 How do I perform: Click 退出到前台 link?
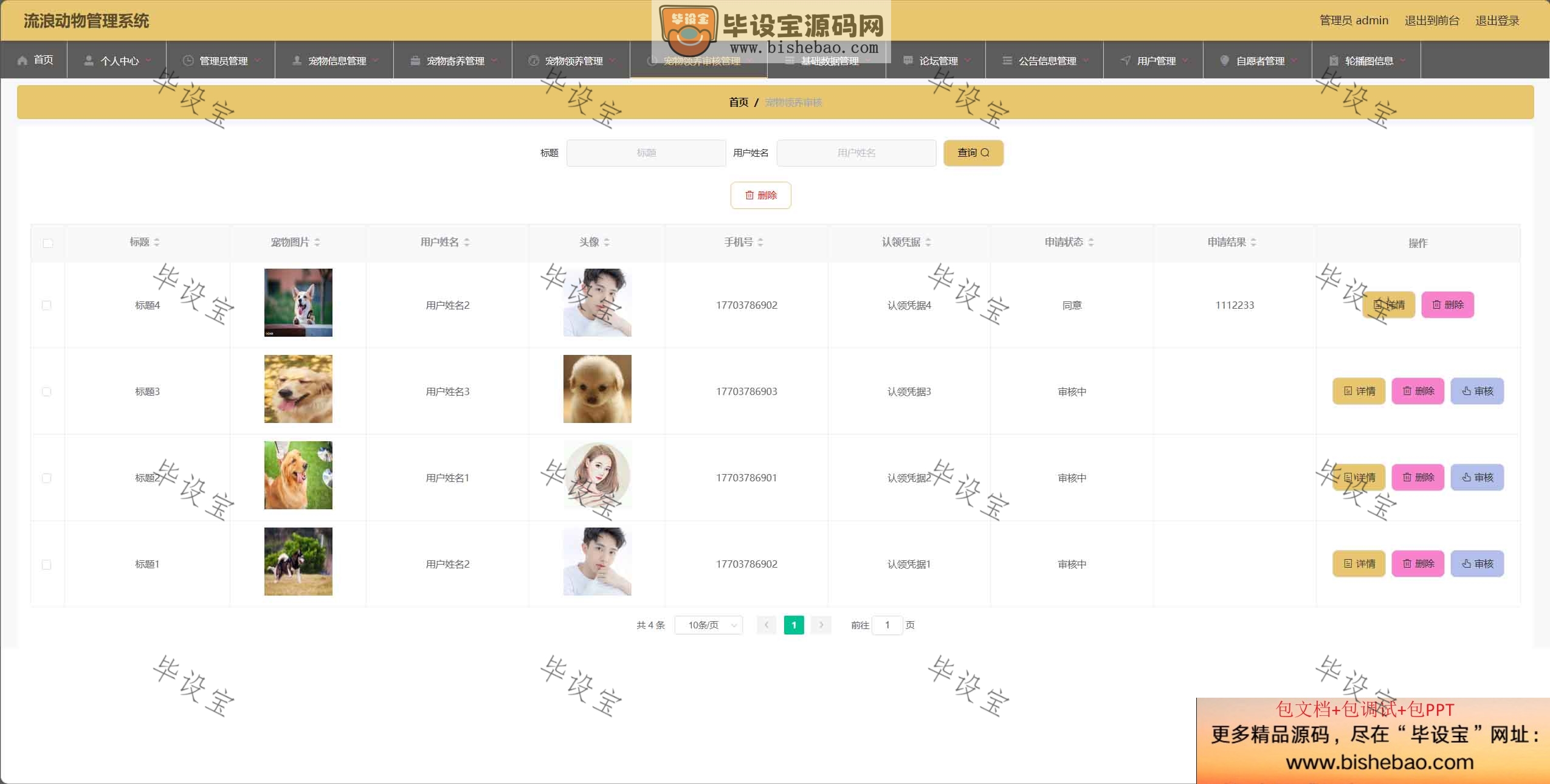(1431, 21)
